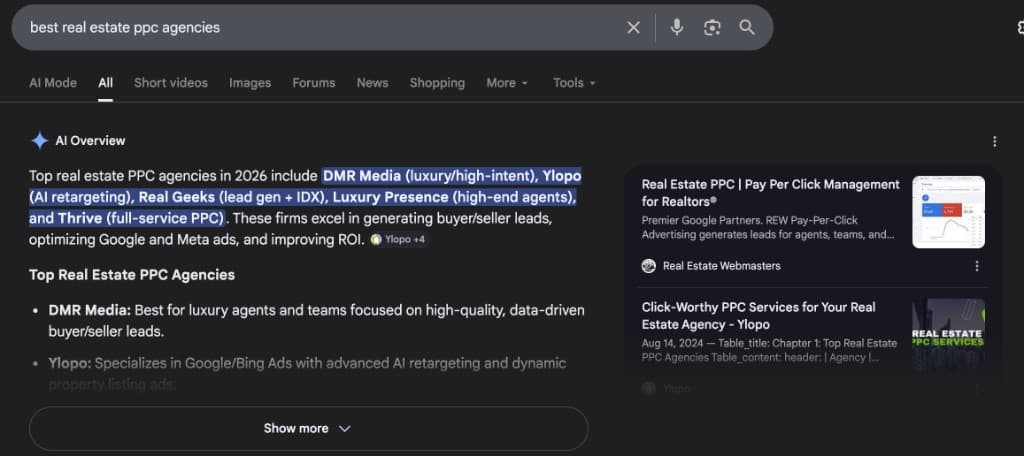Viewport: 1024px width, 456px height.
Task: Click the Real Estate Webmasters site favicon
Action: coord(648,266)
